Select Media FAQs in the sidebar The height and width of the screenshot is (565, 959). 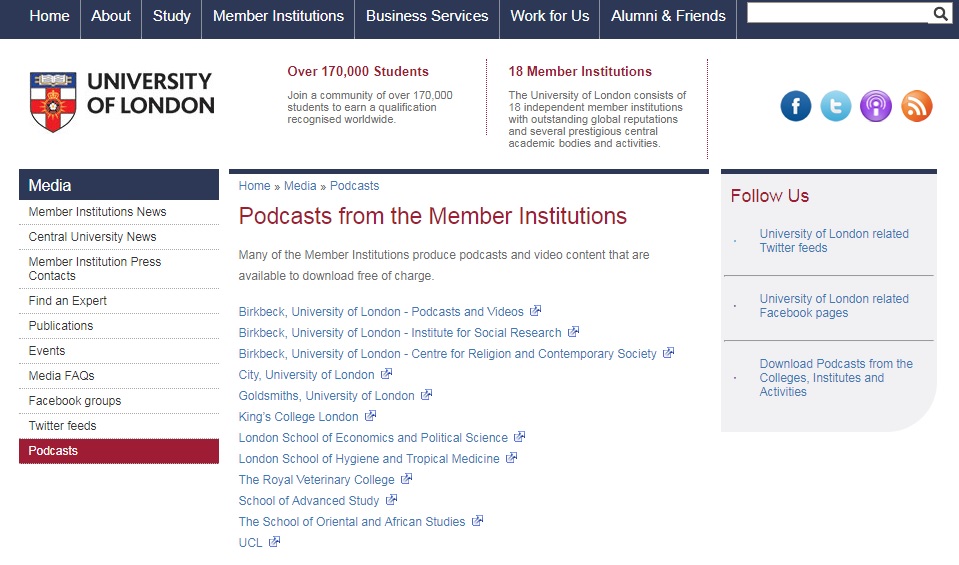(x=64, y=376)
